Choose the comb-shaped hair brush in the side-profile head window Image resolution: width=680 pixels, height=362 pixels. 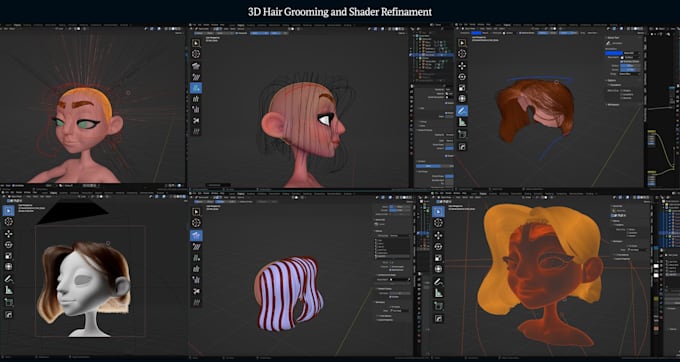point(196,65)
